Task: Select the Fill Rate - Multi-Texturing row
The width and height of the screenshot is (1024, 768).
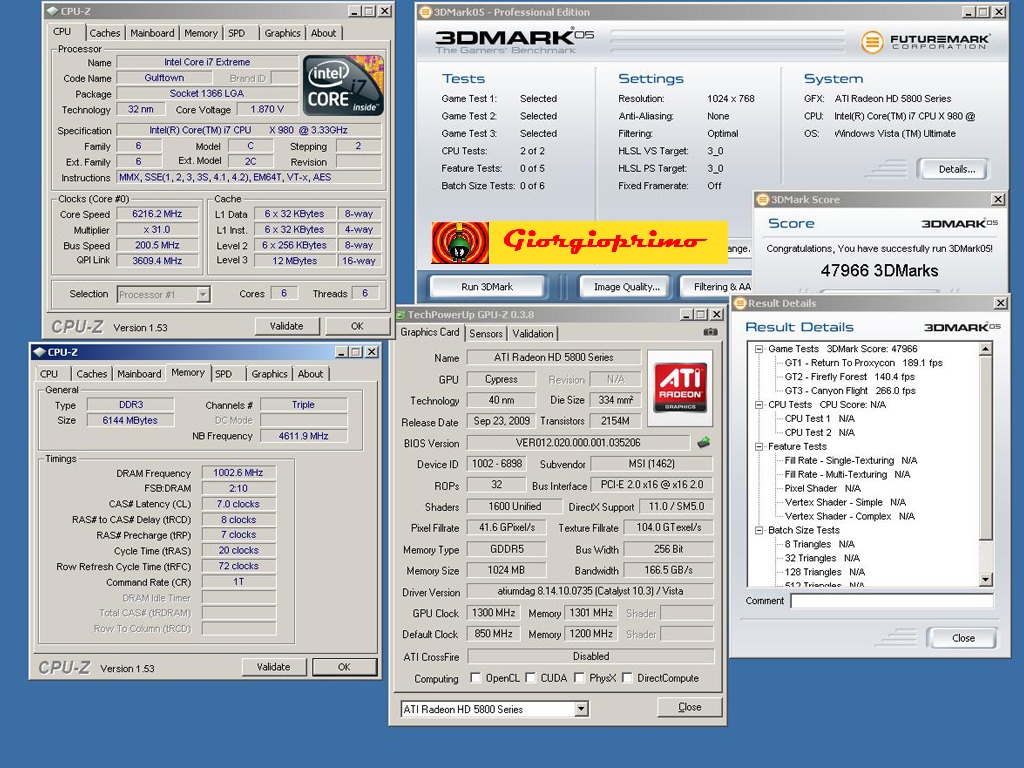Action: pos(848,475)
